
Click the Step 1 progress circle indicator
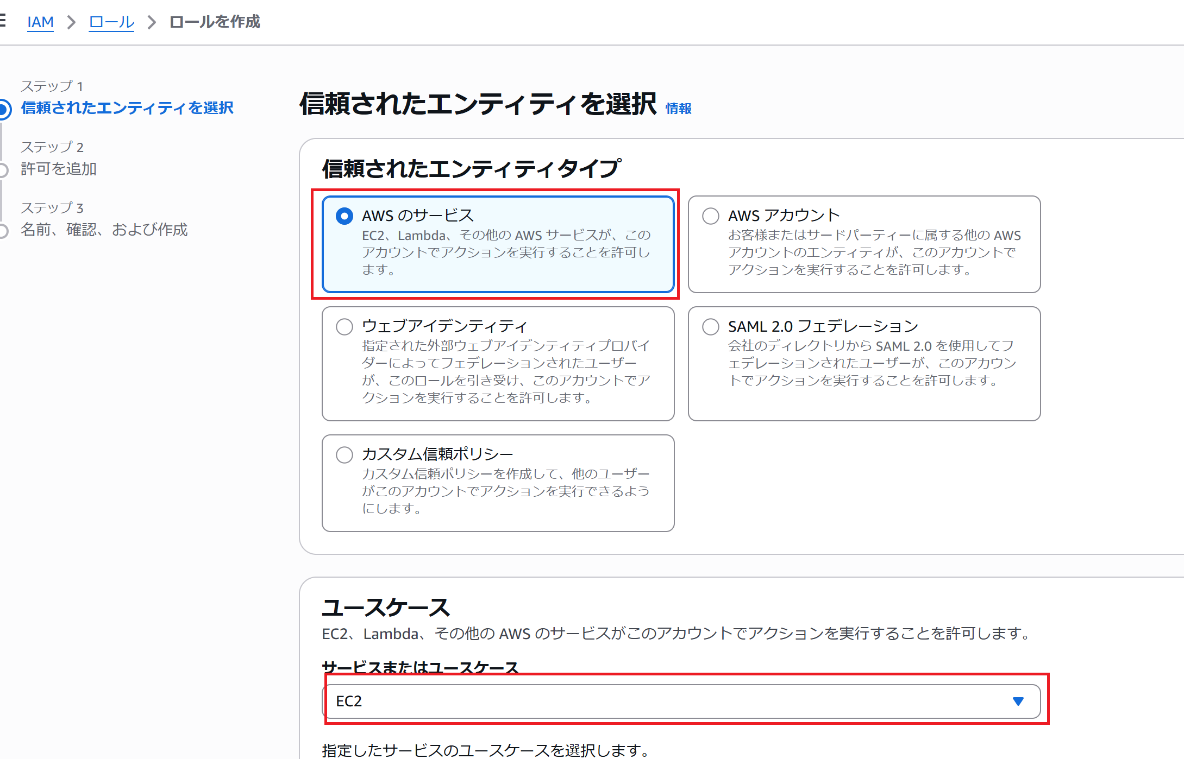tap(4, 109)
